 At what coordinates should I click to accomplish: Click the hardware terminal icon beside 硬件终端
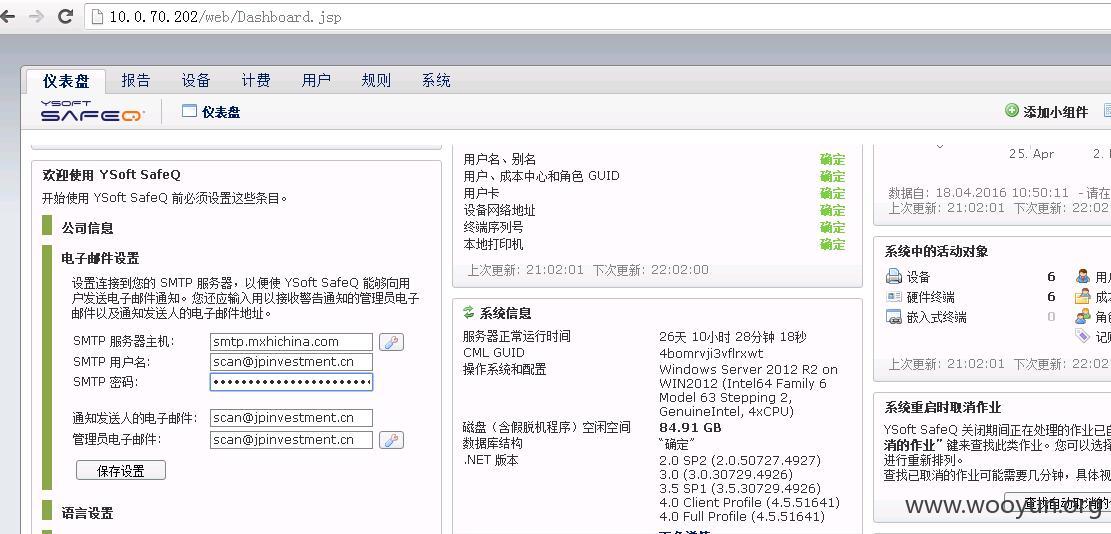coord(894,296)
